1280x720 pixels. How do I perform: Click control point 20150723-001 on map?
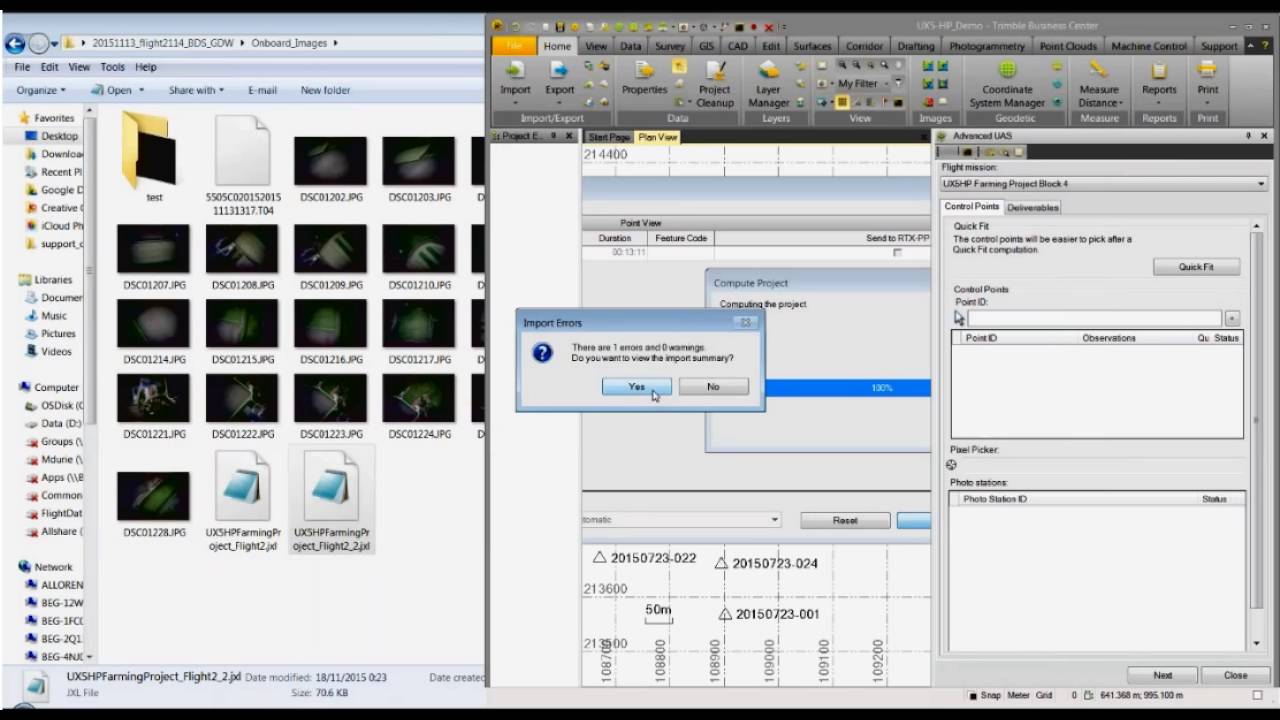770,614
